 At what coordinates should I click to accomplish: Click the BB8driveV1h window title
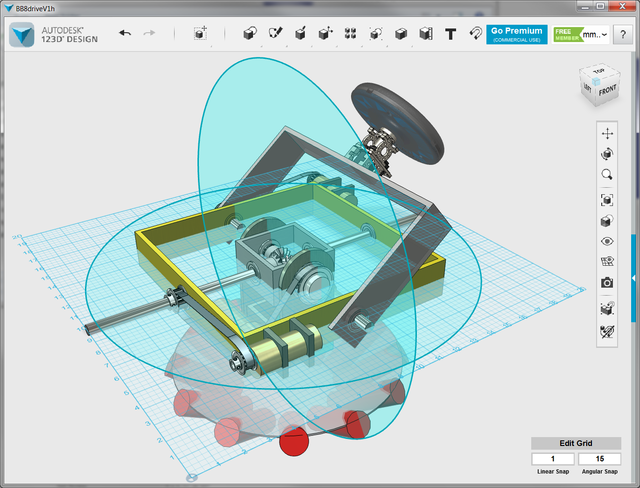[x=35, y=8]
